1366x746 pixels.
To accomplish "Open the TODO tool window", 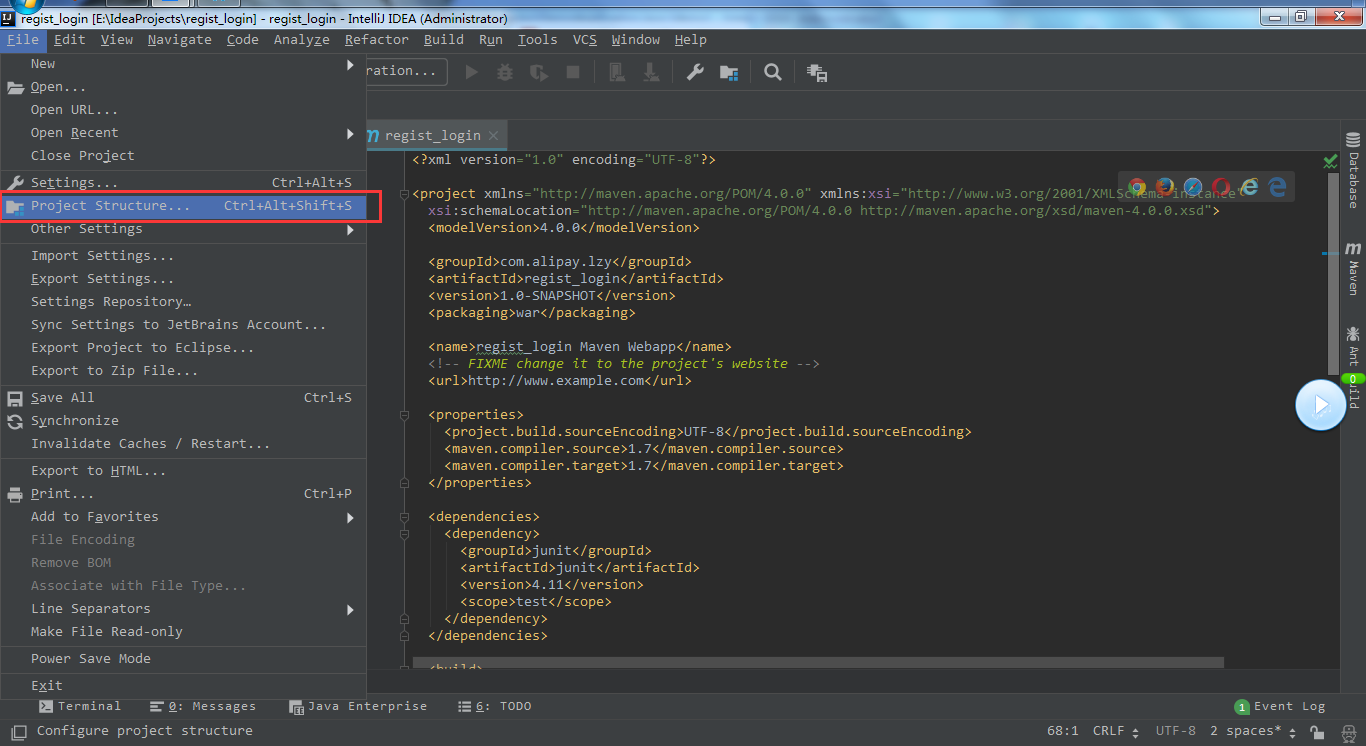I will 495,706.
